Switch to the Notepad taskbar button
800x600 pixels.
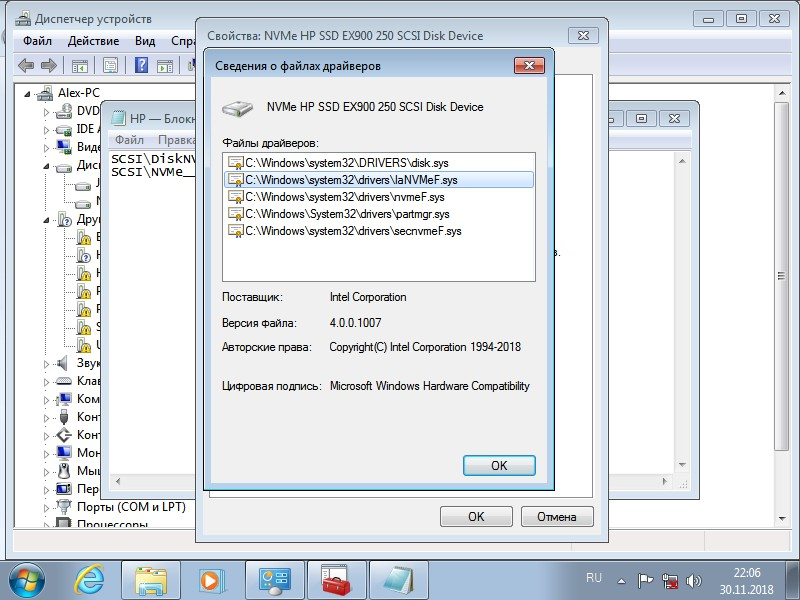(398, 581)
